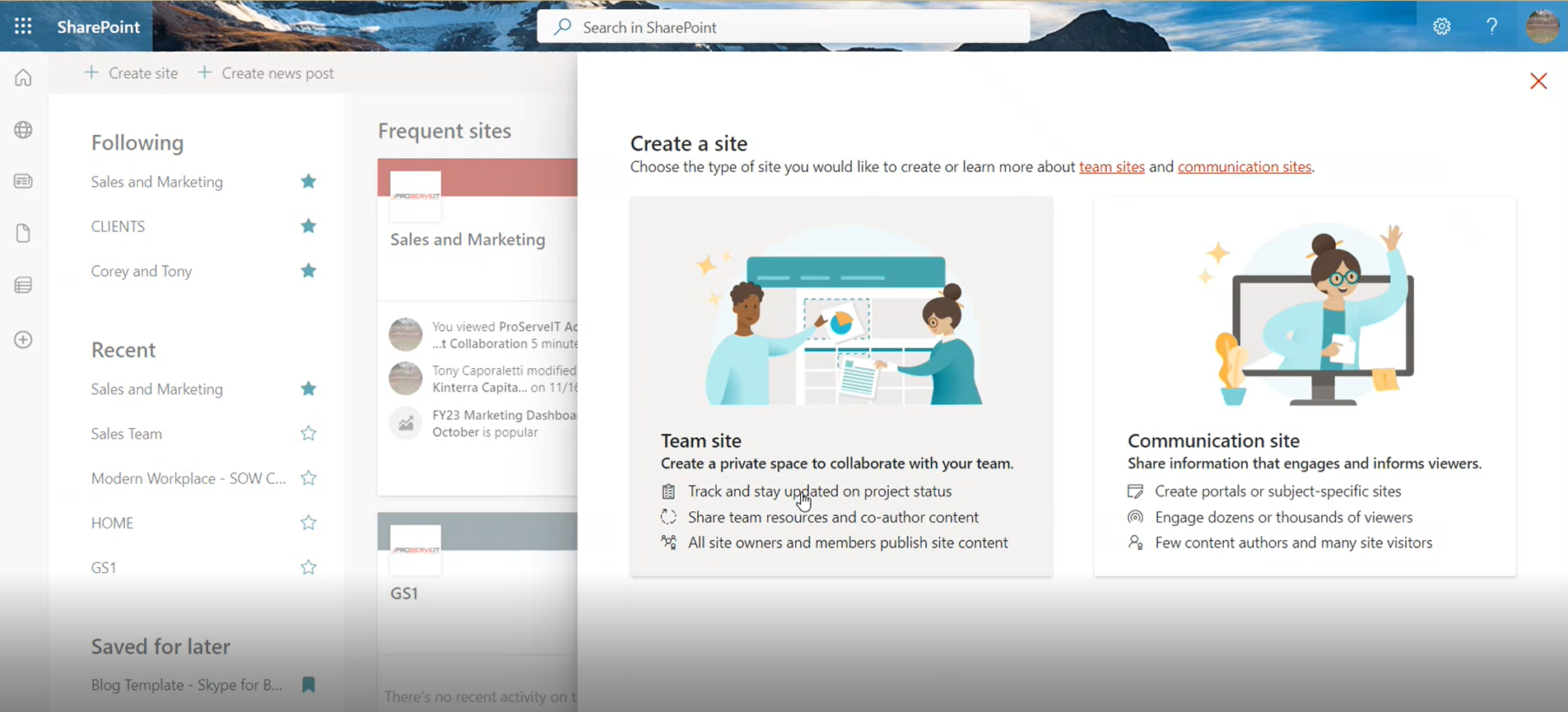Open Sales and Marketing under Recent

[157, 389]
